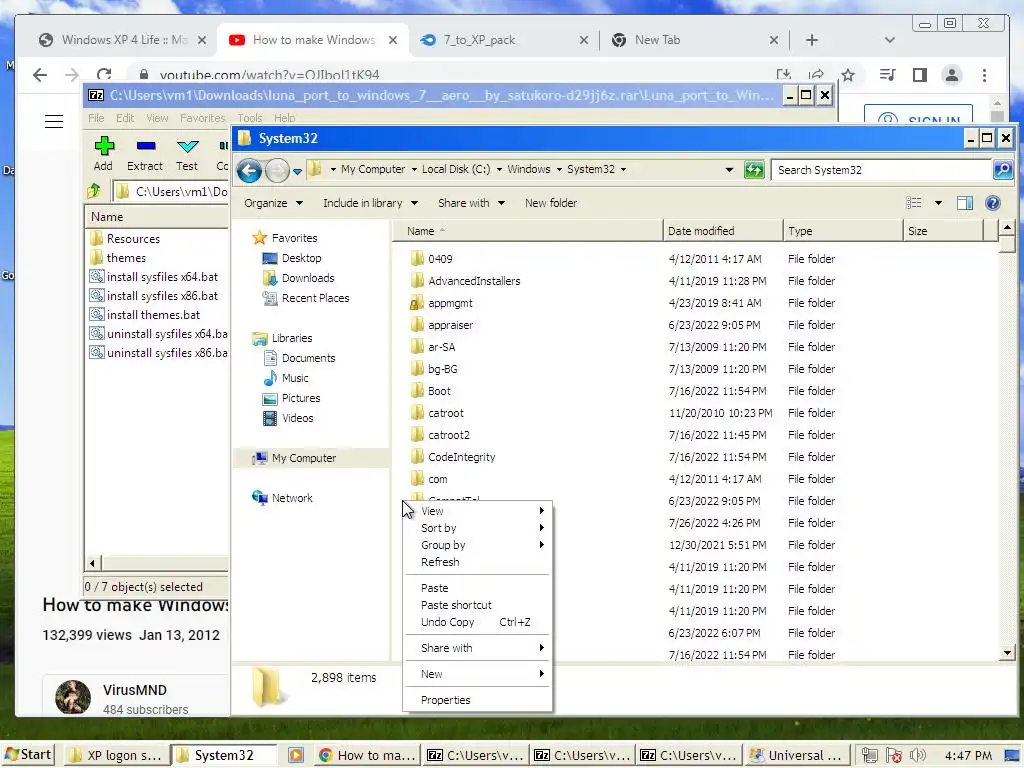Select Network in the navigation pane
The image size is (1024, 768).
tap(282, 498)
